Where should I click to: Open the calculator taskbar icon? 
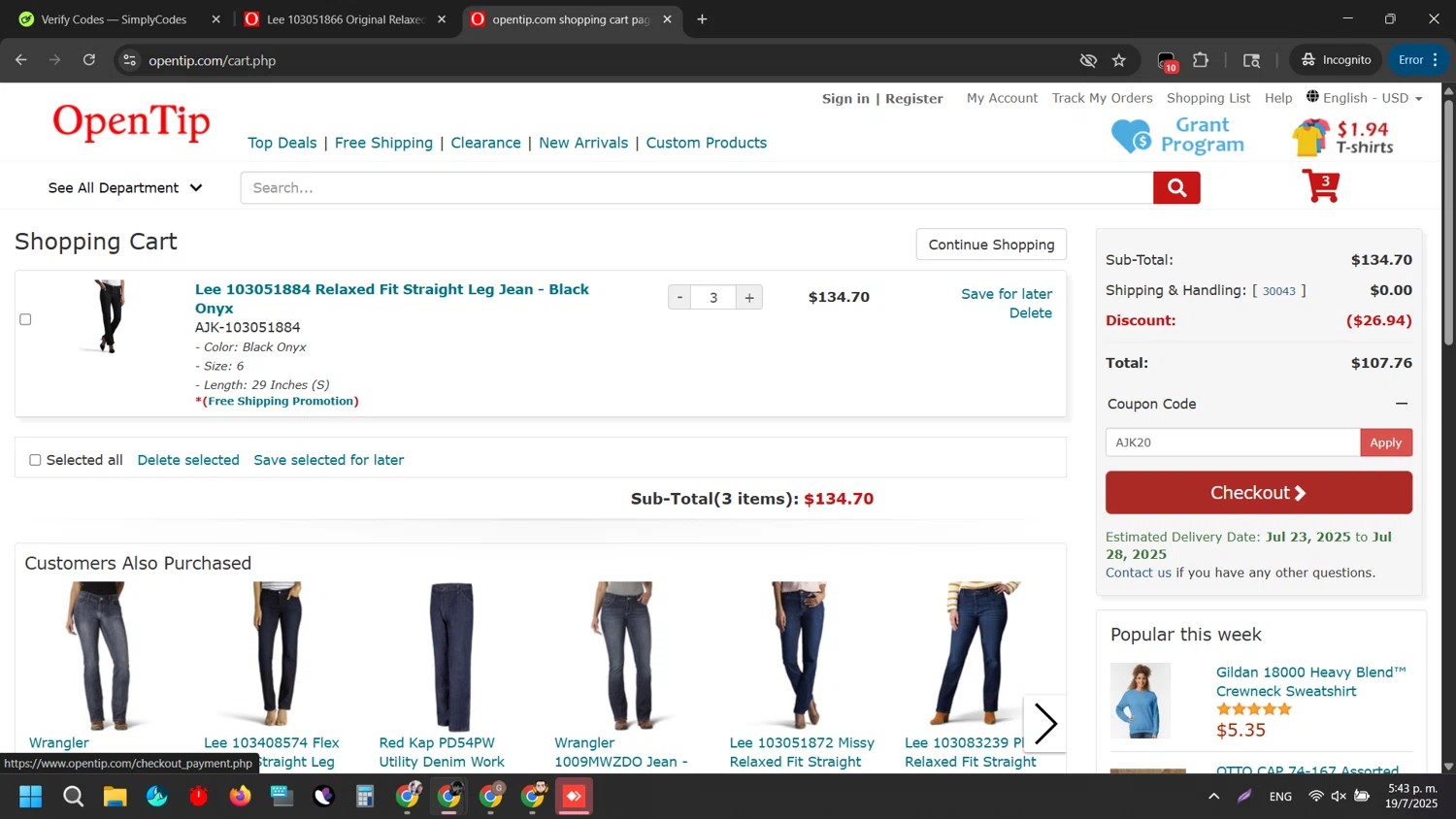pos(365,797)
